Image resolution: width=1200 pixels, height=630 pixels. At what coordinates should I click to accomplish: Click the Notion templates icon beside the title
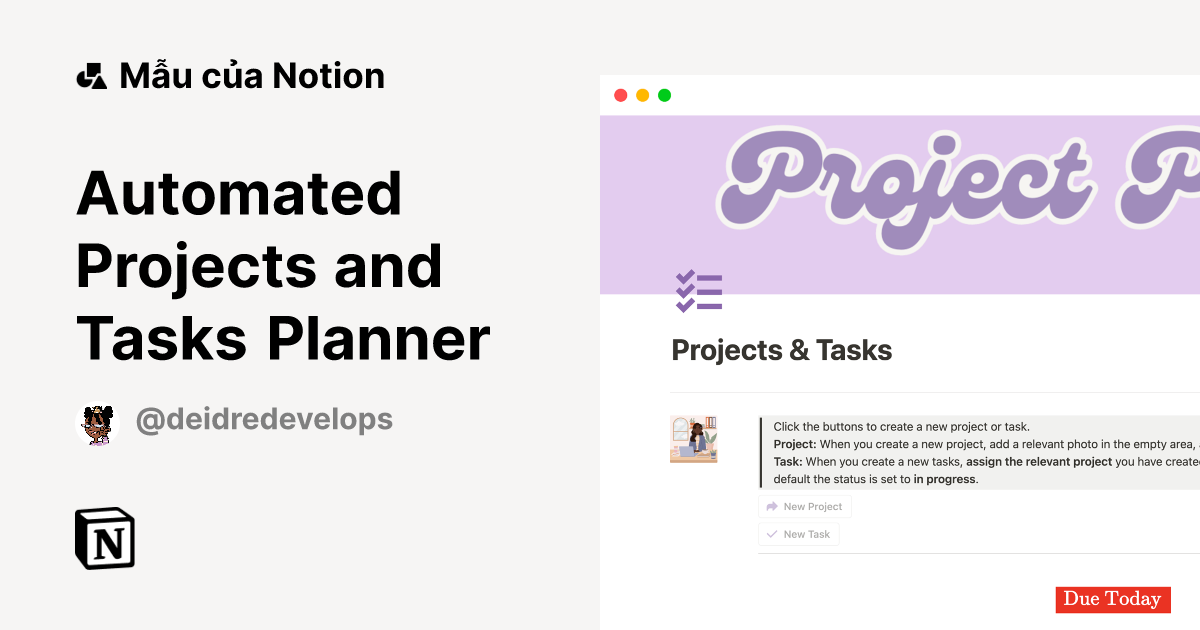(x=90, y=75)
